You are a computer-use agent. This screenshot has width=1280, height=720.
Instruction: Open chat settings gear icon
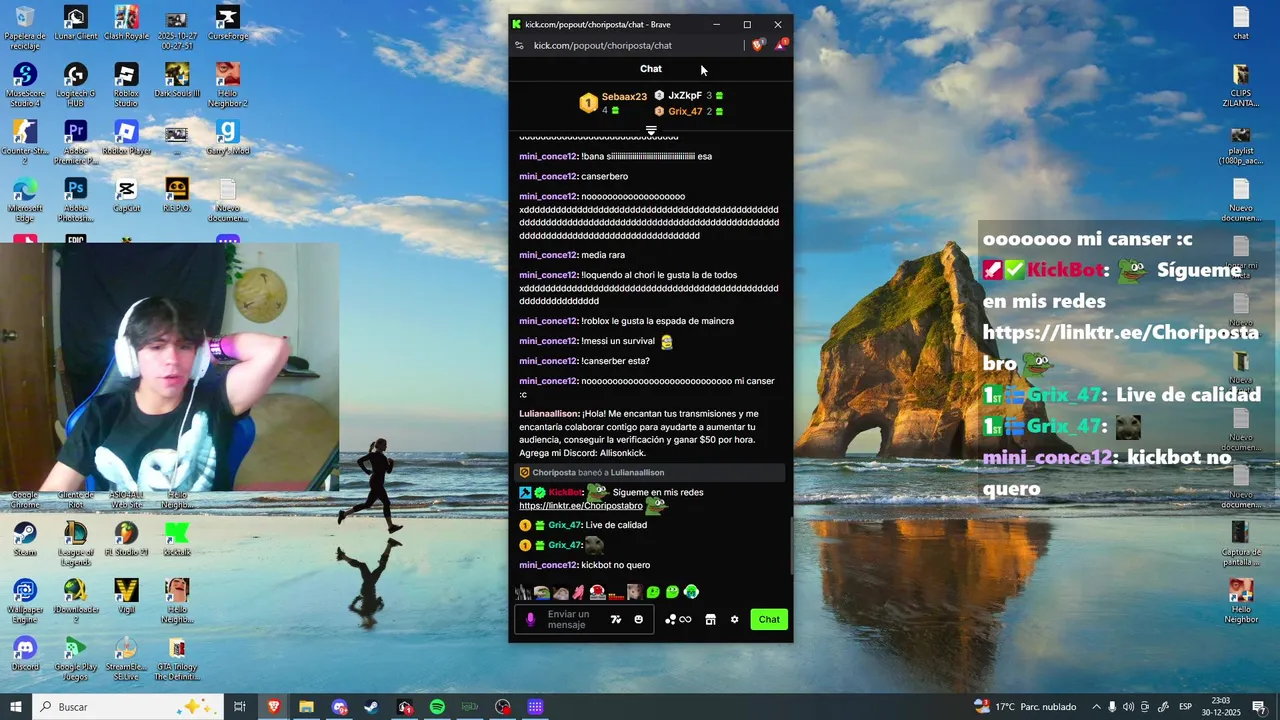tap(734, 619)
